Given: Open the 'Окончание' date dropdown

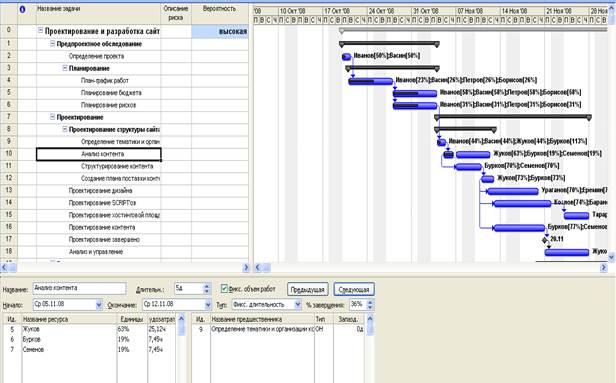Looking at the screenshot, I should point(208,304).
